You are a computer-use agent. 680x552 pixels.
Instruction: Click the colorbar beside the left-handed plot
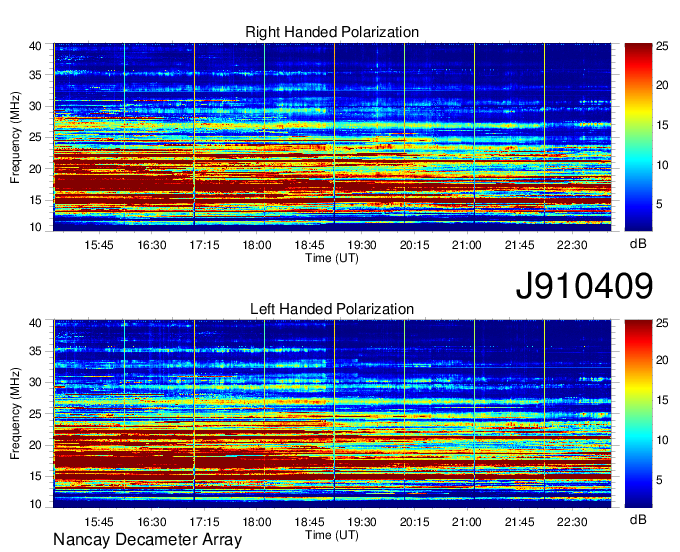(638, 413)
